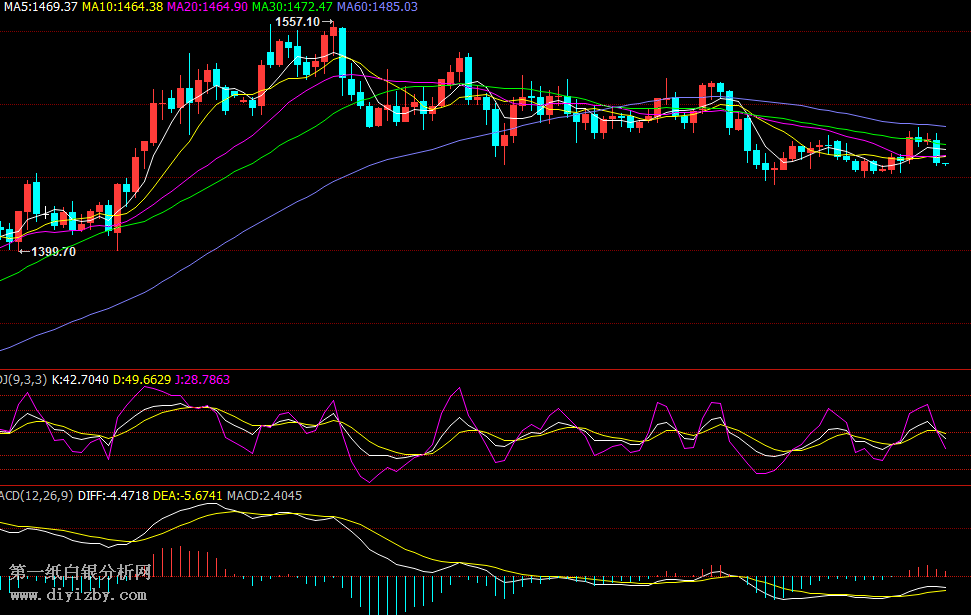The image size is (971, 615).
Task: Click the MACD:2.4045 value
Action: click(x=264, y=495)
